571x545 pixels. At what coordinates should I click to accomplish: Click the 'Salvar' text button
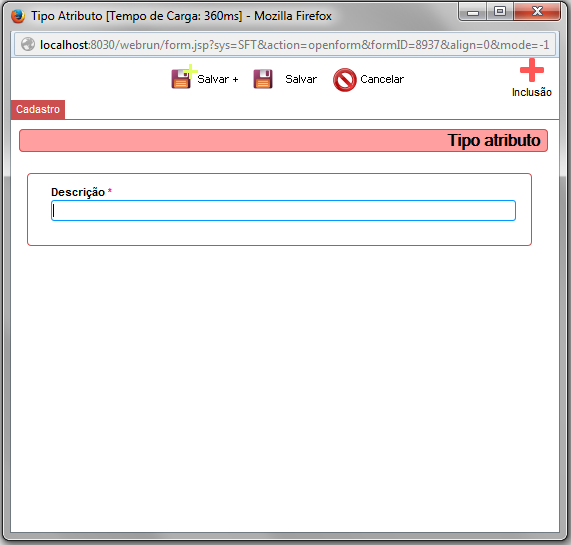[x=301, y=79]
